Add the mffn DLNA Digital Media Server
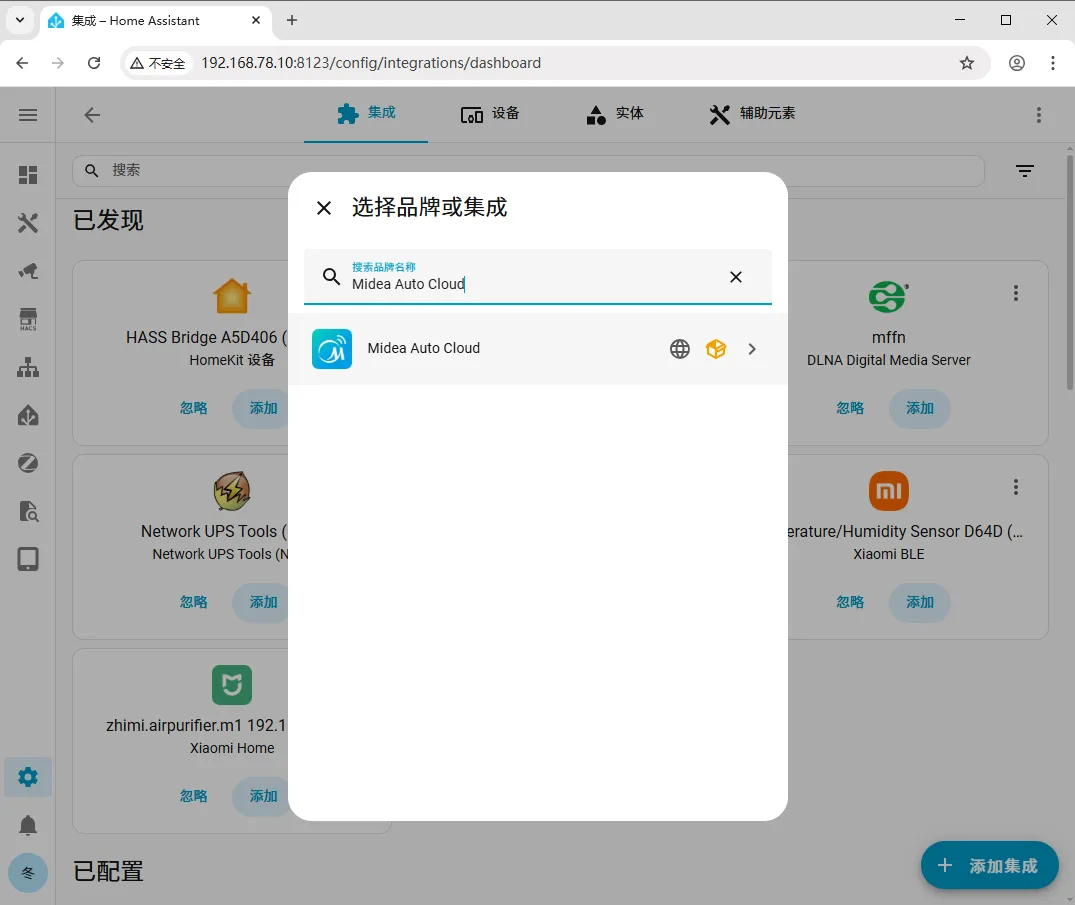Image resolution: width=1075 pixels, height=905 pixels. click(x=919, y=408)
